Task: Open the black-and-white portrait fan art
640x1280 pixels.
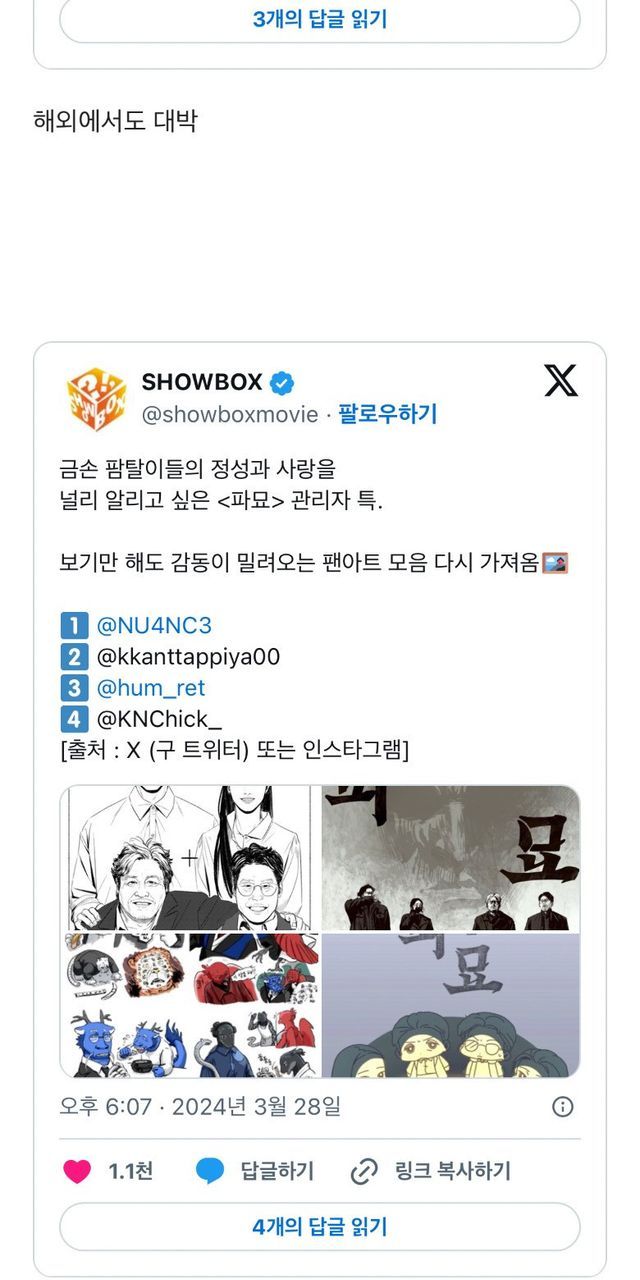Action: point(190,858)
